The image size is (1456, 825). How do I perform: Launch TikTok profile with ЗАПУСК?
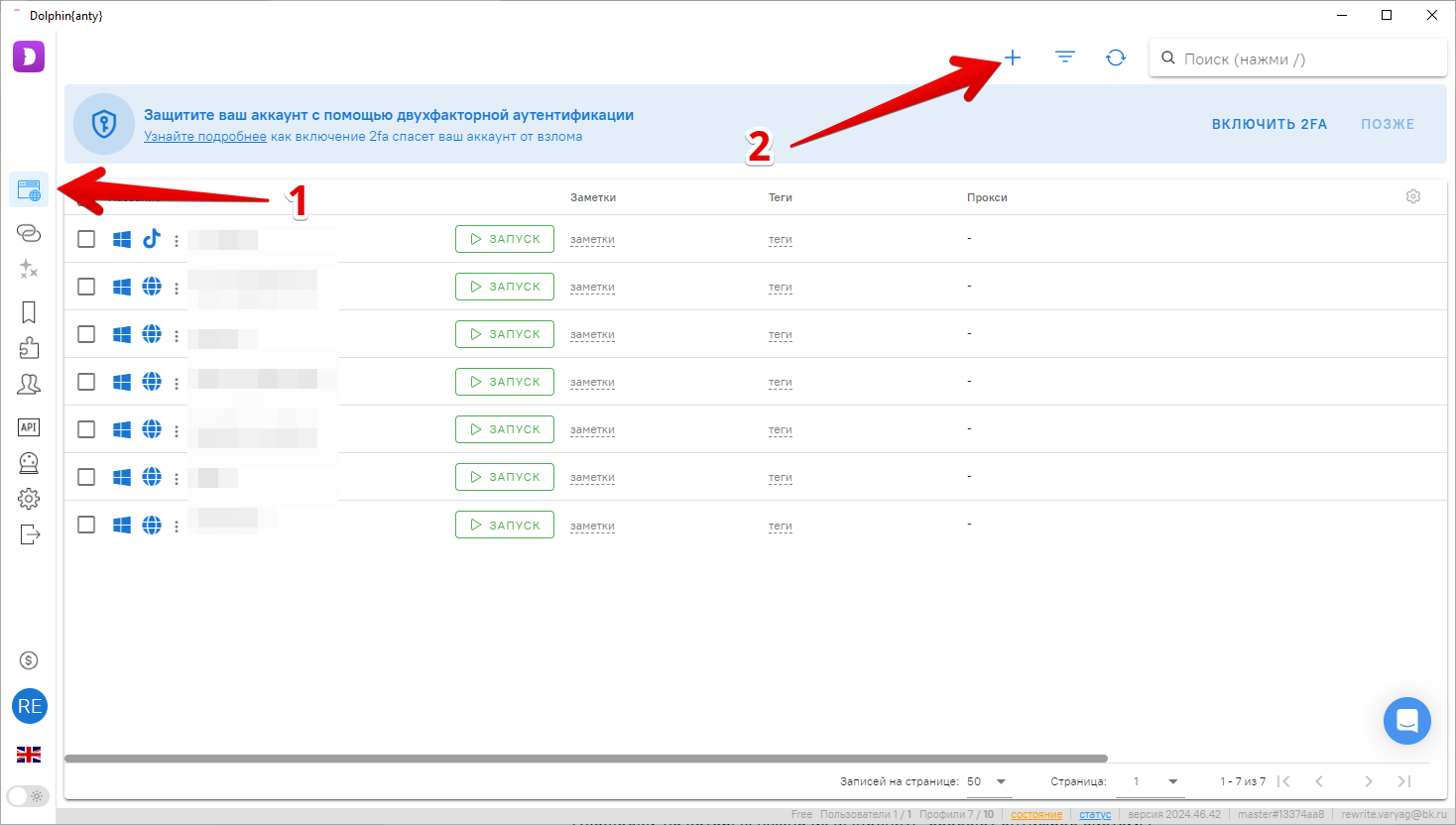[505, 239]
